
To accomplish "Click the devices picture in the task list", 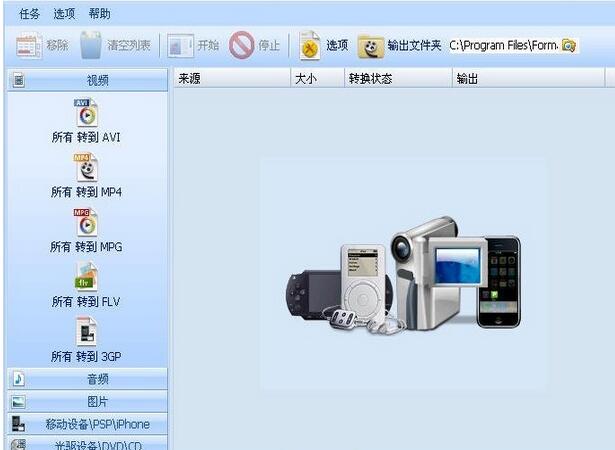I will pyautogui.click(x=404, y=275).
